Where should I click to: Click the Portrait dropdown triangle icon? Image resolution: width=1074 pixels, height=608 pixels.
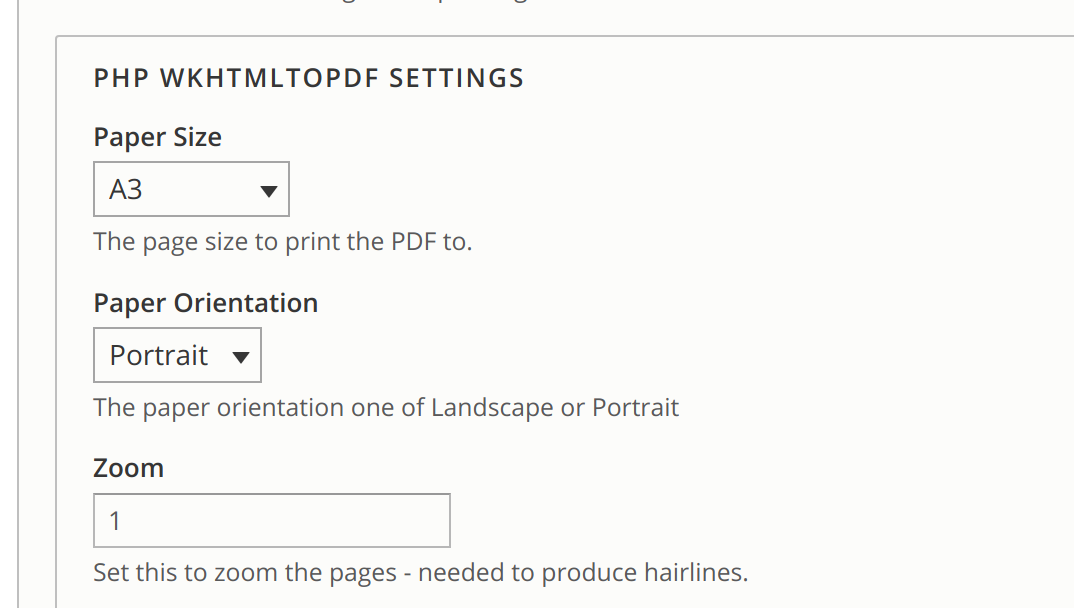(x=240, y=355)
